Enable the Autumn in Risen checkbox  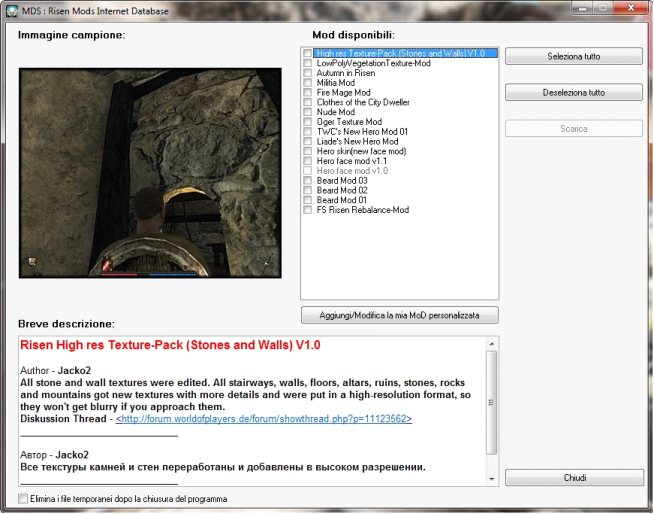click(x=307, y=73)
